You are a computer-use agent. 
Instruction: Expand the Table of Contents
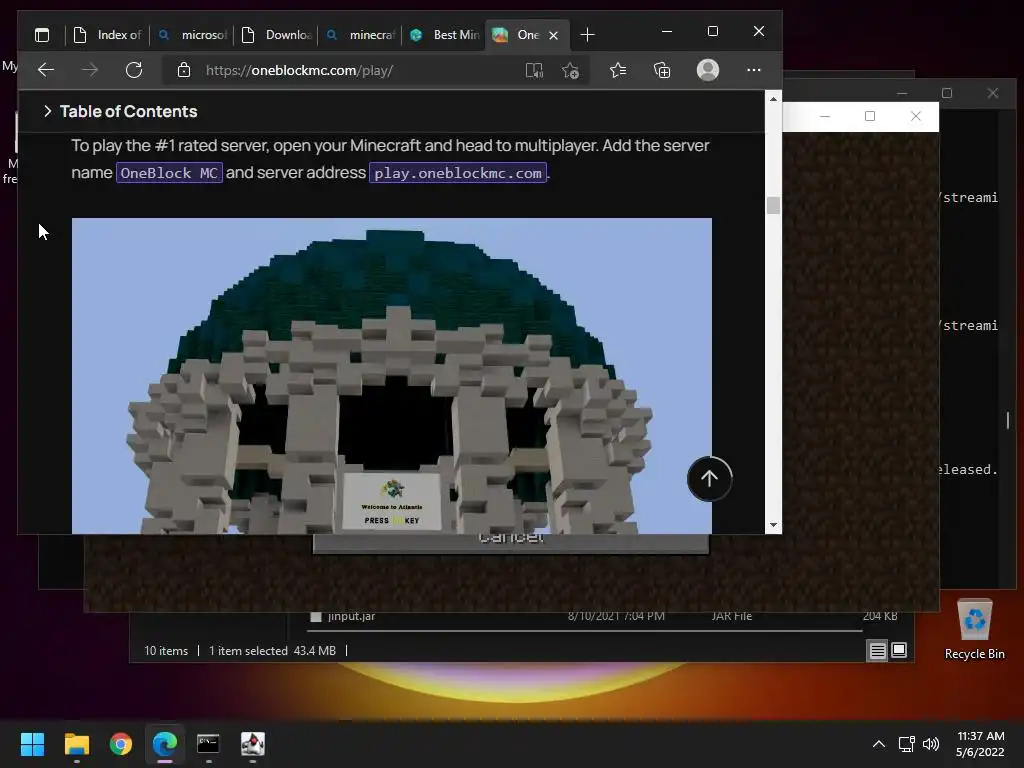click(120, 111)
